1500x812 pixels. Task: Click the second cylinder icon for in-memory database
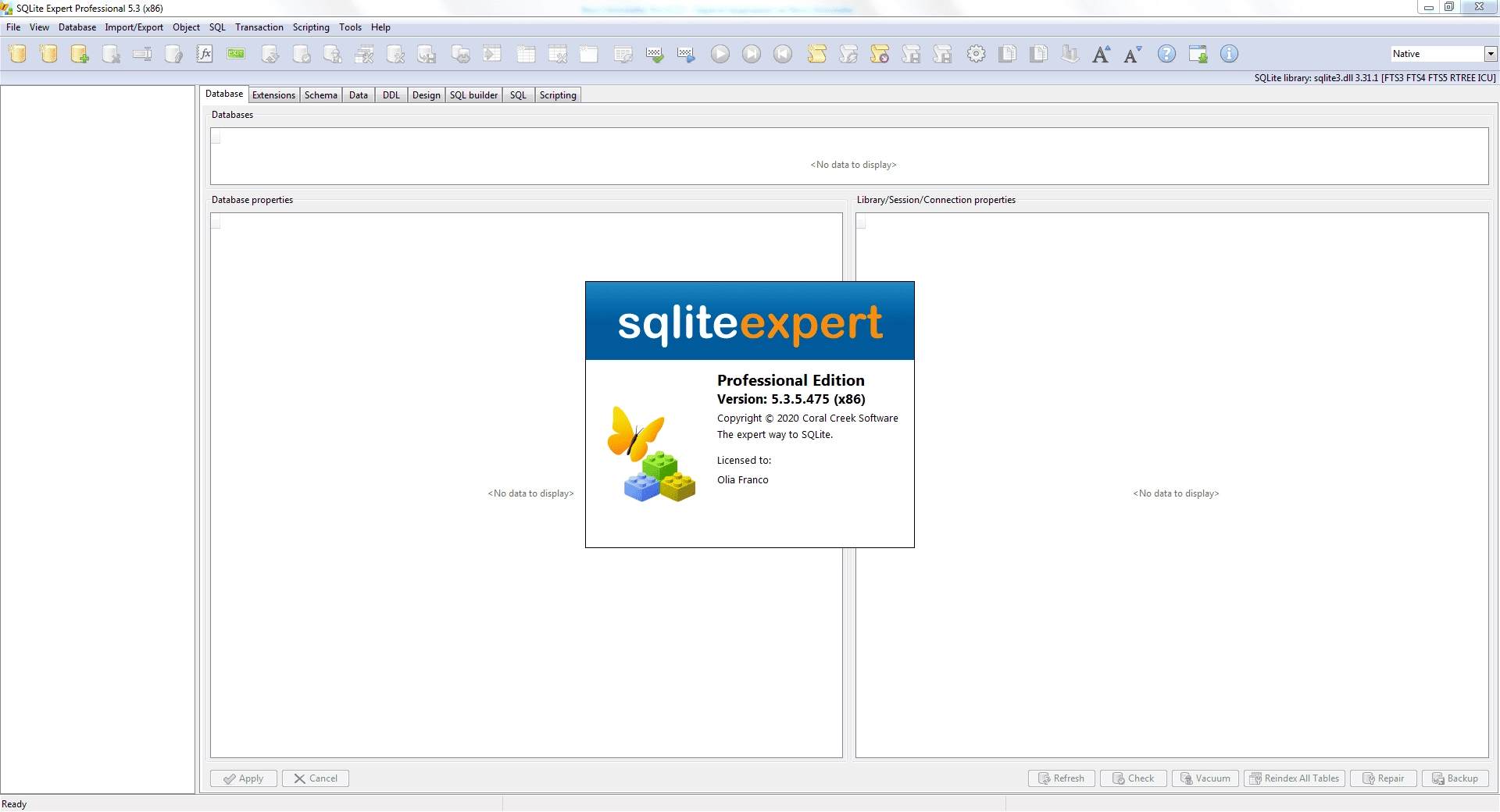(x=48, y=54)
